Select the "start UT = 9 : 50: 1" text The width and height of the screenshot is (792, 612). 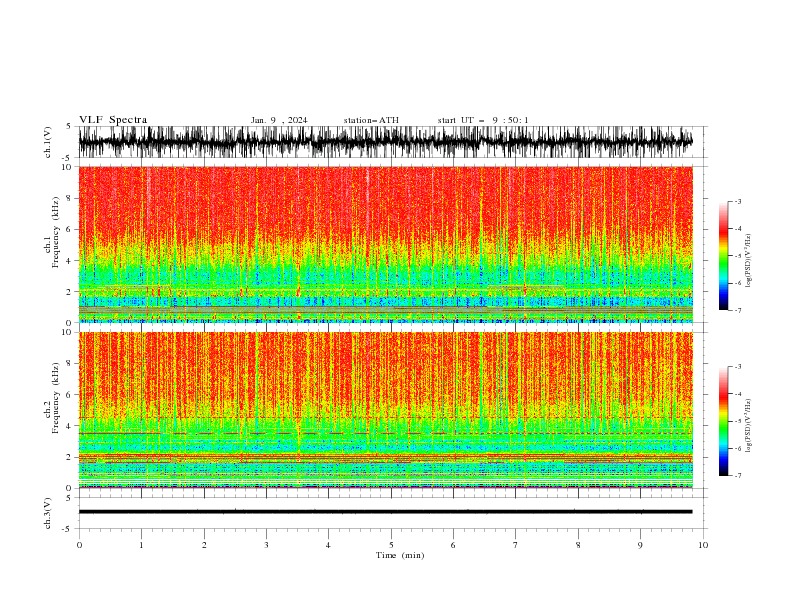483,120
